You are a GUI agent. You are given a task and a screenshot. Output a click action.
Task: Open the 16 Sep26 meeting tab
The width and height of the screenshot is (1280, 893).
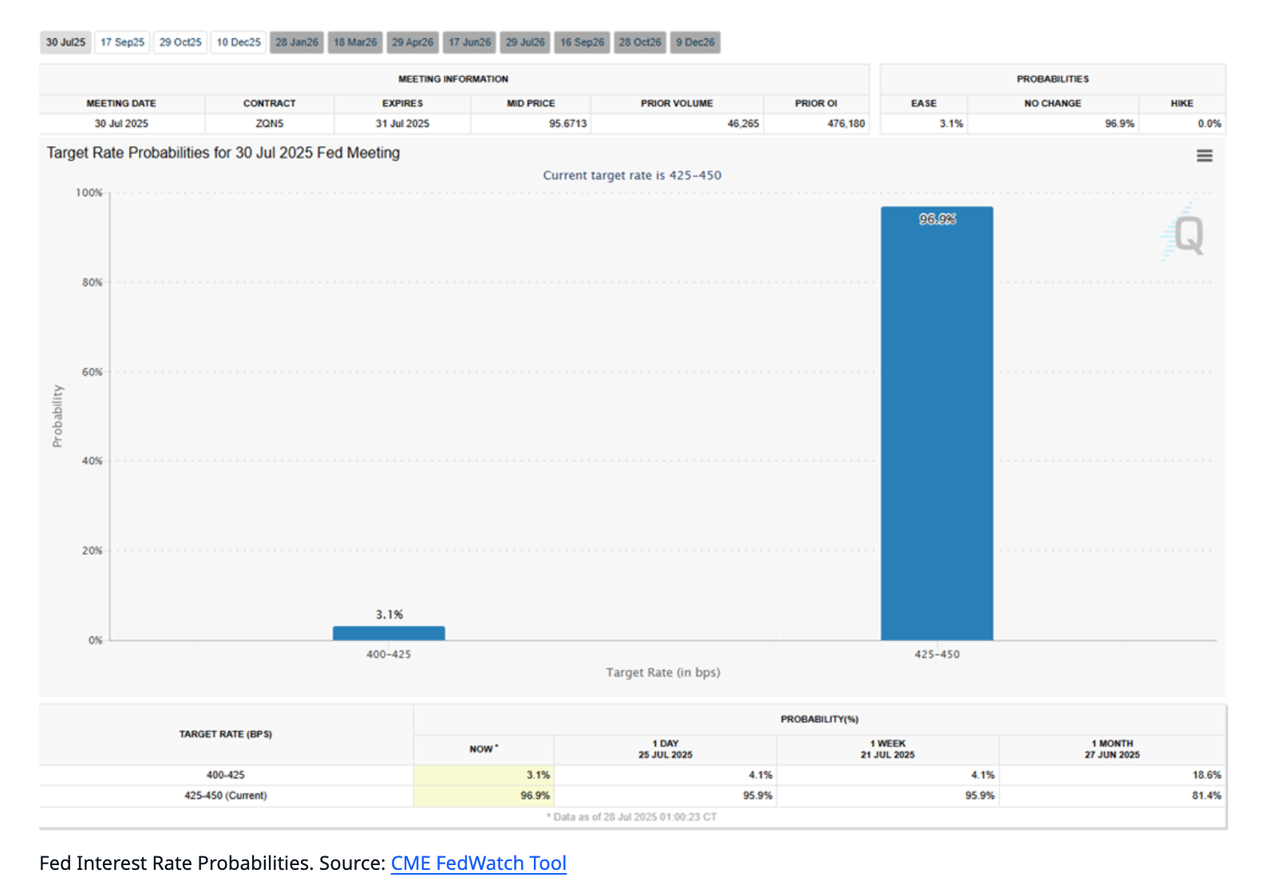(582, 43)
